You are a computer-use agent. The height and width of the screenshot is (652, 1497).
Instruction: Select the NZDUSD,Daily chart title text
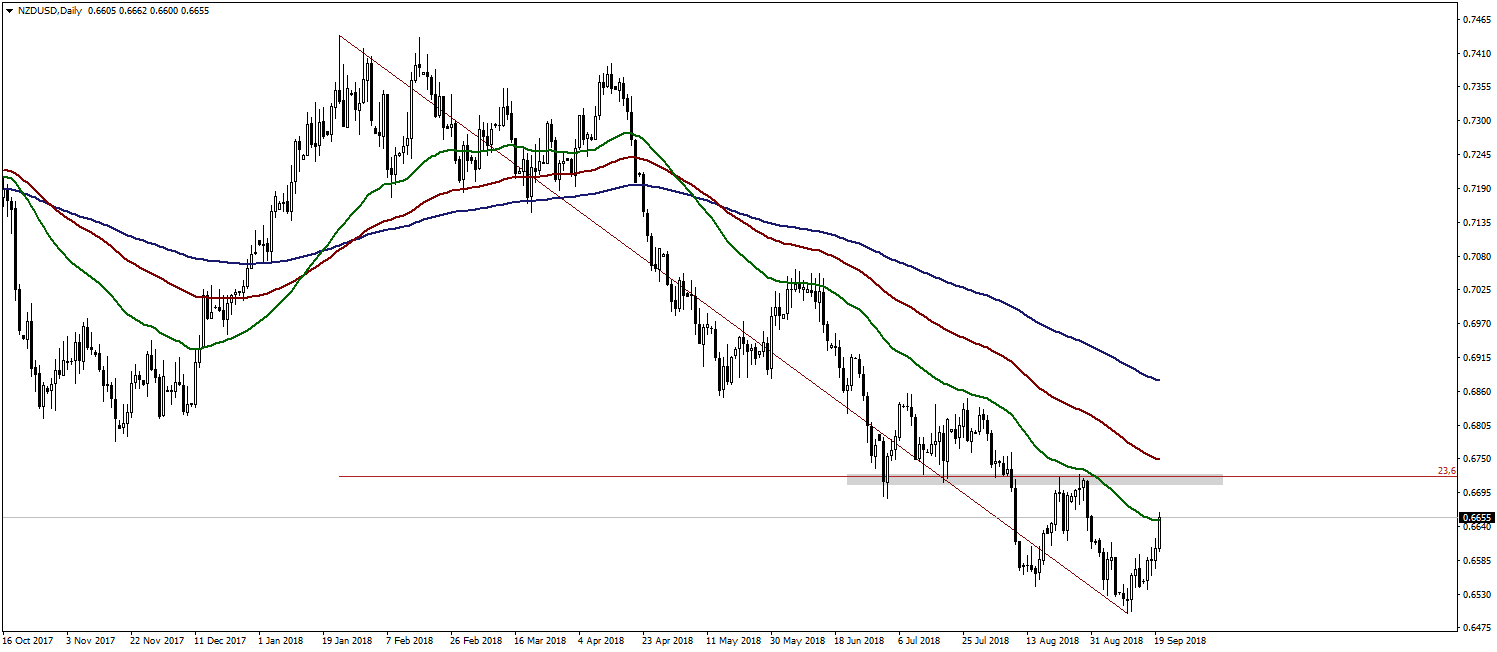click(x=50, y=10)
